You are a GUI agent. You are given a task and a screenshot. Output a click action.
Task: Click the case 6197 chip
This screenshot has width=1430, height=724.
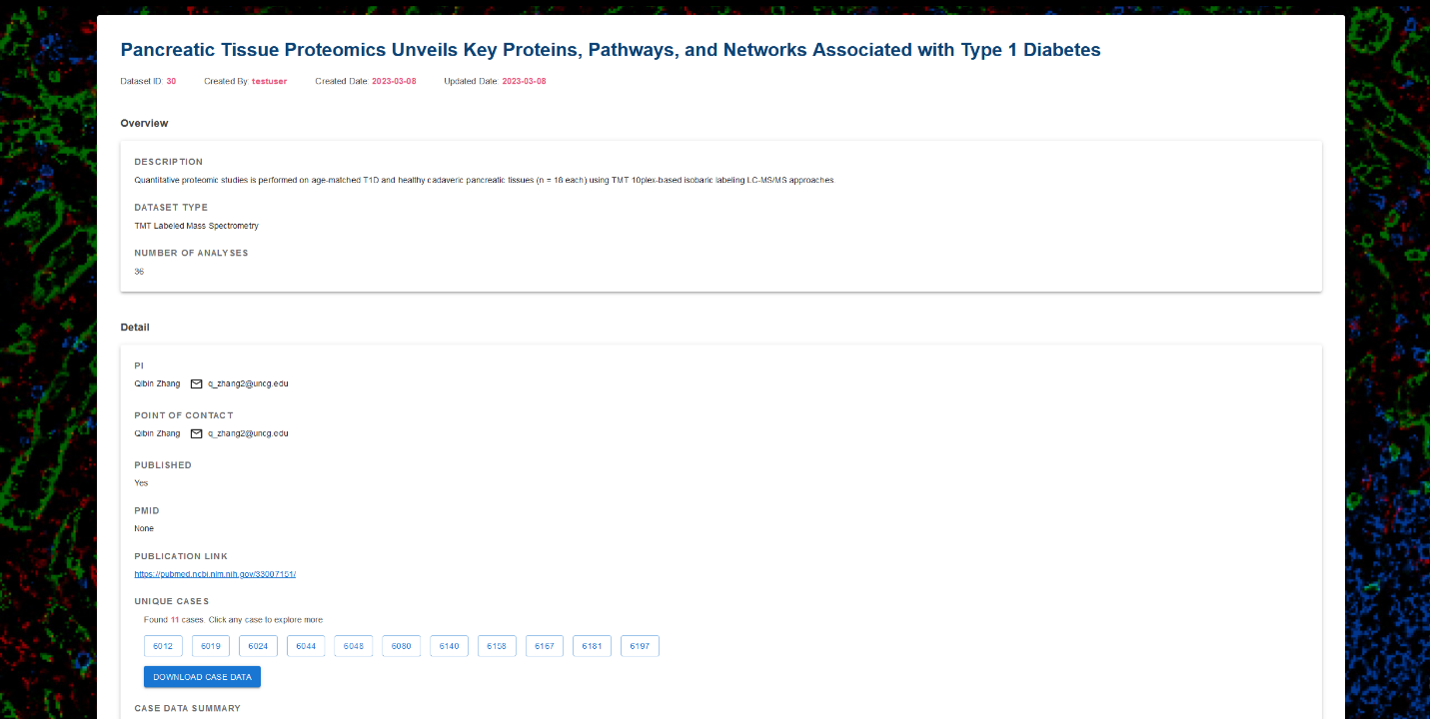click(x=640, y=646)
